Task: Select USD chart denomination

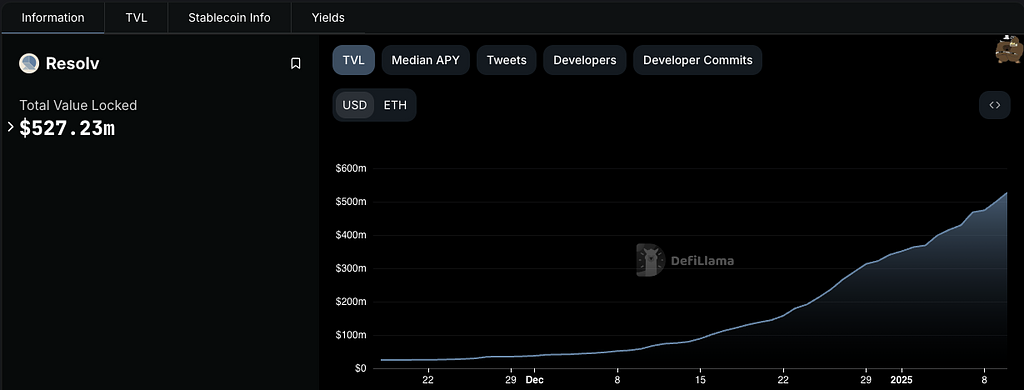Action: point(355,105)
